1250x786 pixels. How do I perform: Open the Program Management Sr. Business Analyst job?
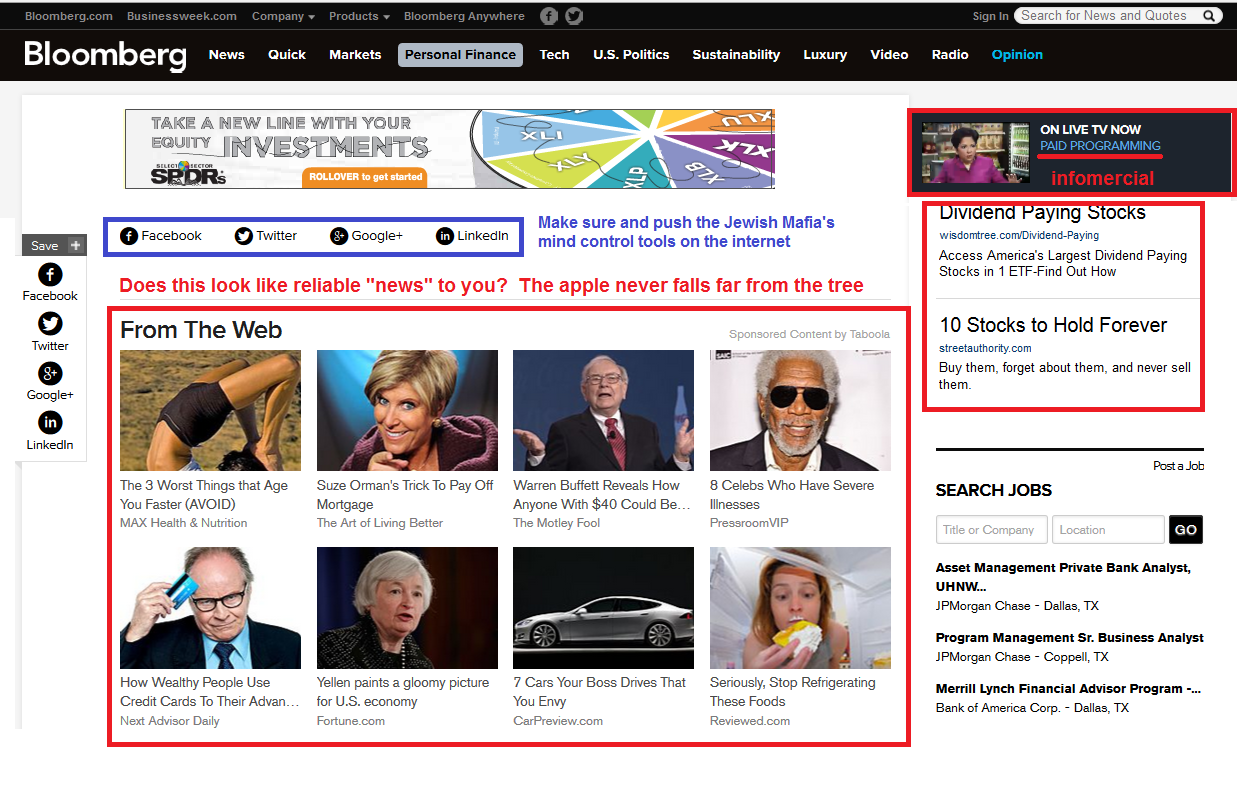point(1070,637)
